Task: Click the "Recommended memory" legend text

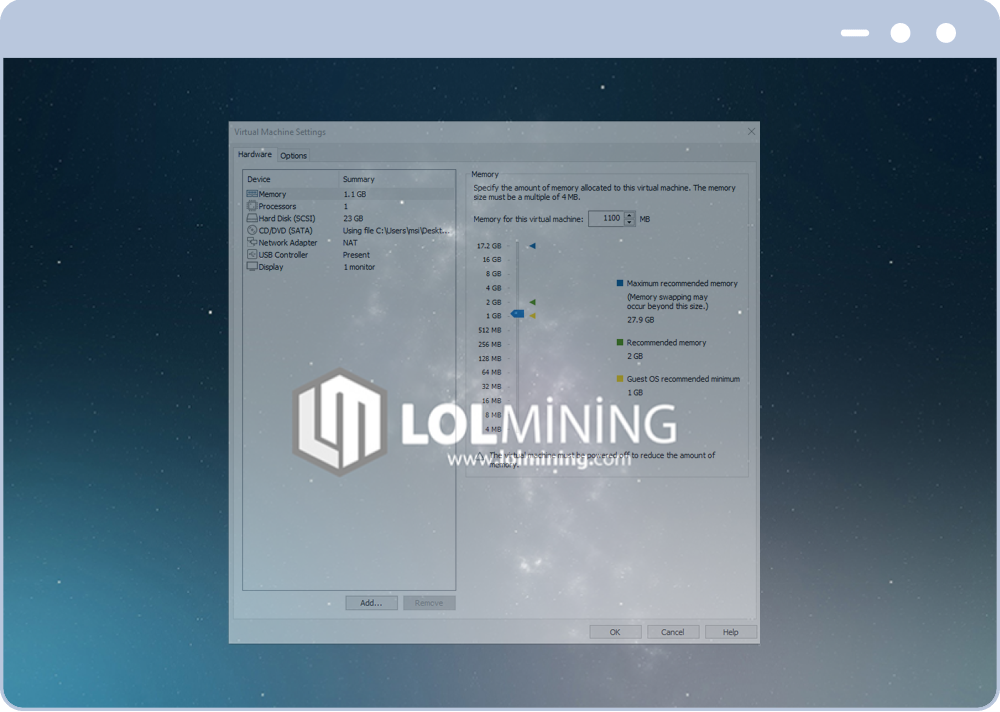Action: [666, 343]
